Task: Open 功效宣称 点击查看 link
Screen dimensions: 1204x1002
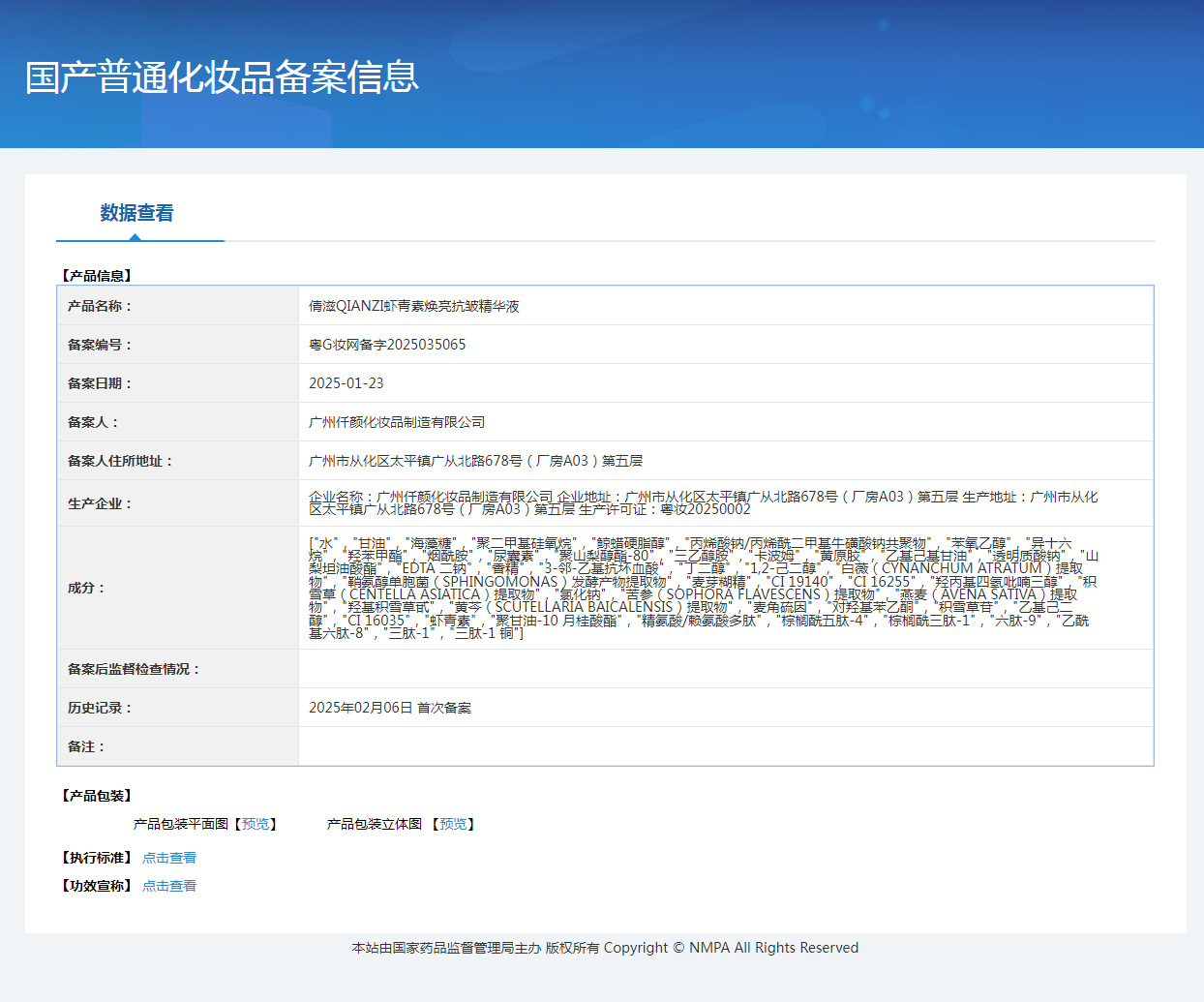Action: 169,886
